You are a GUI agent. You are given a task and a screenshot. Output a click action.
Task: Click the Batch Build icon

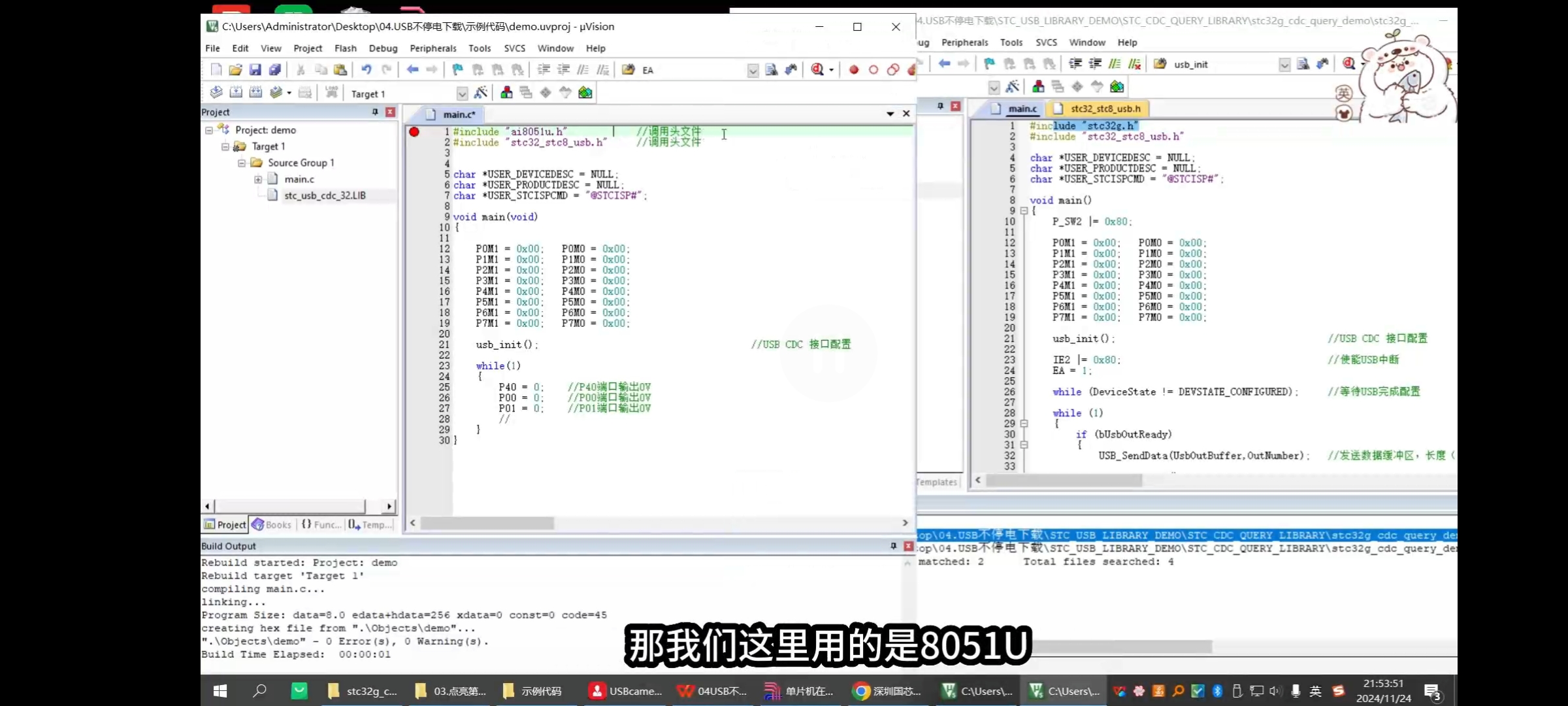pyautogui.click(x=276, y=92)
